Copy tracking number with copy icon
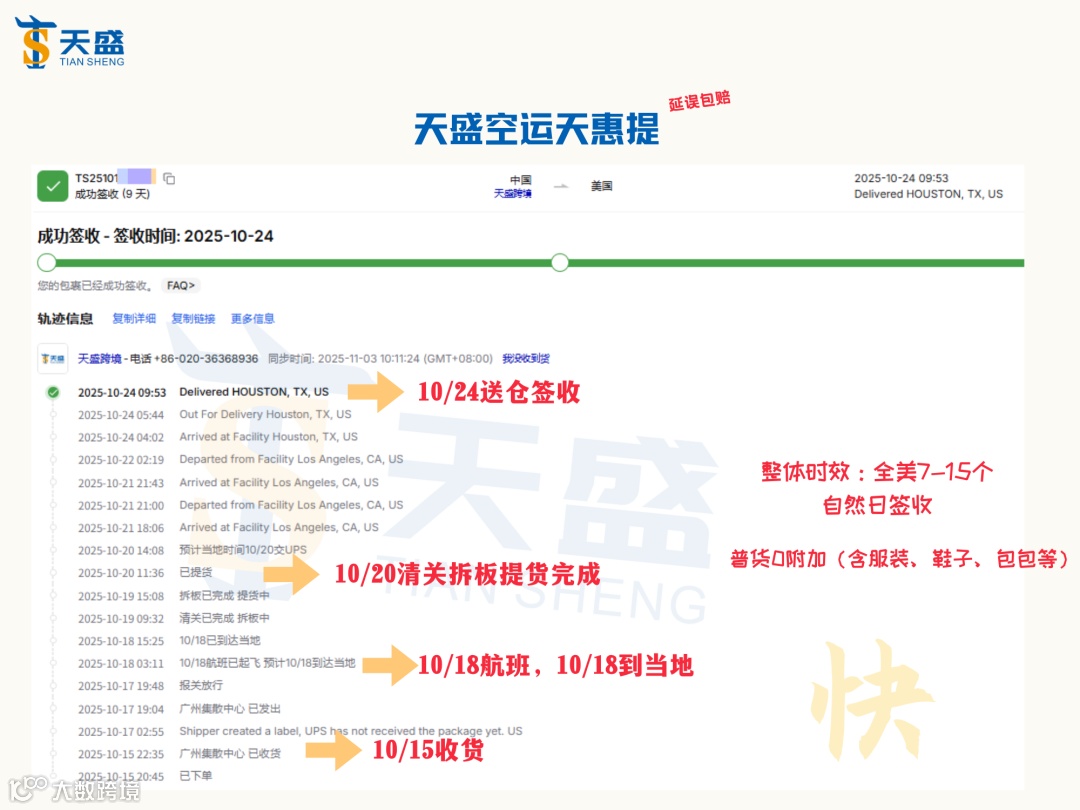Image resolution: width=1080 pixels, height=810 pixels. tap(169, 178)
